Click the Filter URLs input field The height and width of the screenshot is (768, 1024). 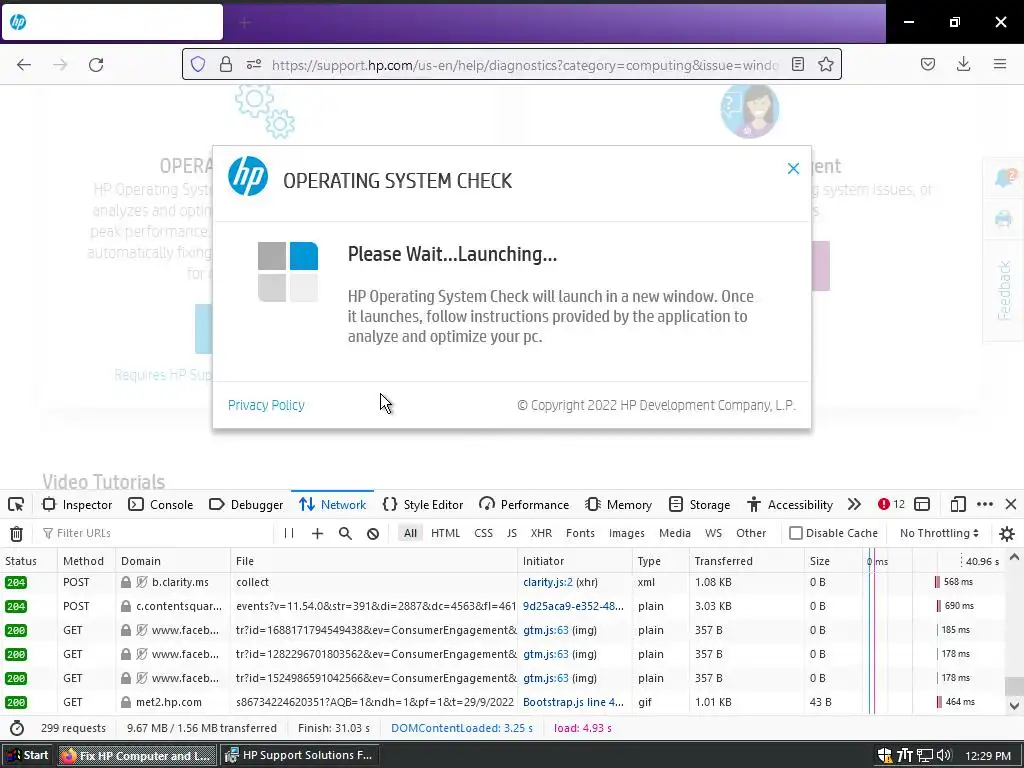pos(157,533)
